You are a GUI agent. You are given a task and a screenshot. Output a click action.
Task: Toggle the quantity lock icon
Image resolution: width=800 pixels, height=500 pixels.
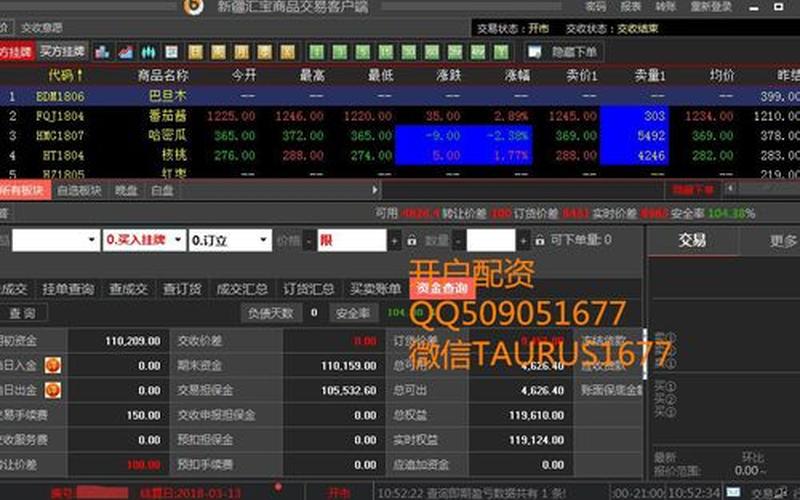click(x=540, y=240)
